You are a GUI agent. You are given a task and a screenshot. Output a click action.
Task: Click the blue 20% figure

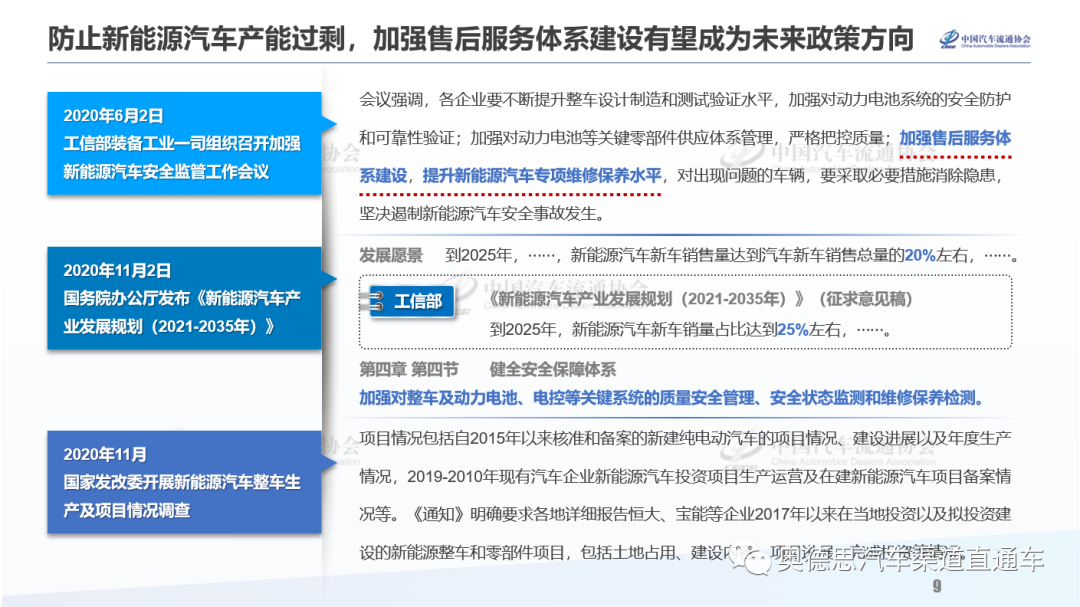[919, 255]
